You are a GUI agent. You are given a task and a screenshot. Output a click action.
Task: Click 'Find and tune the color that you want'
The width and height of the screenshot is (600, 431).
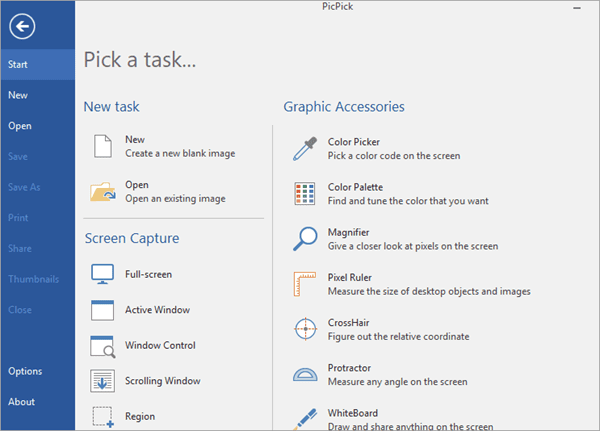pyautogui.click(x=408, y=201)
